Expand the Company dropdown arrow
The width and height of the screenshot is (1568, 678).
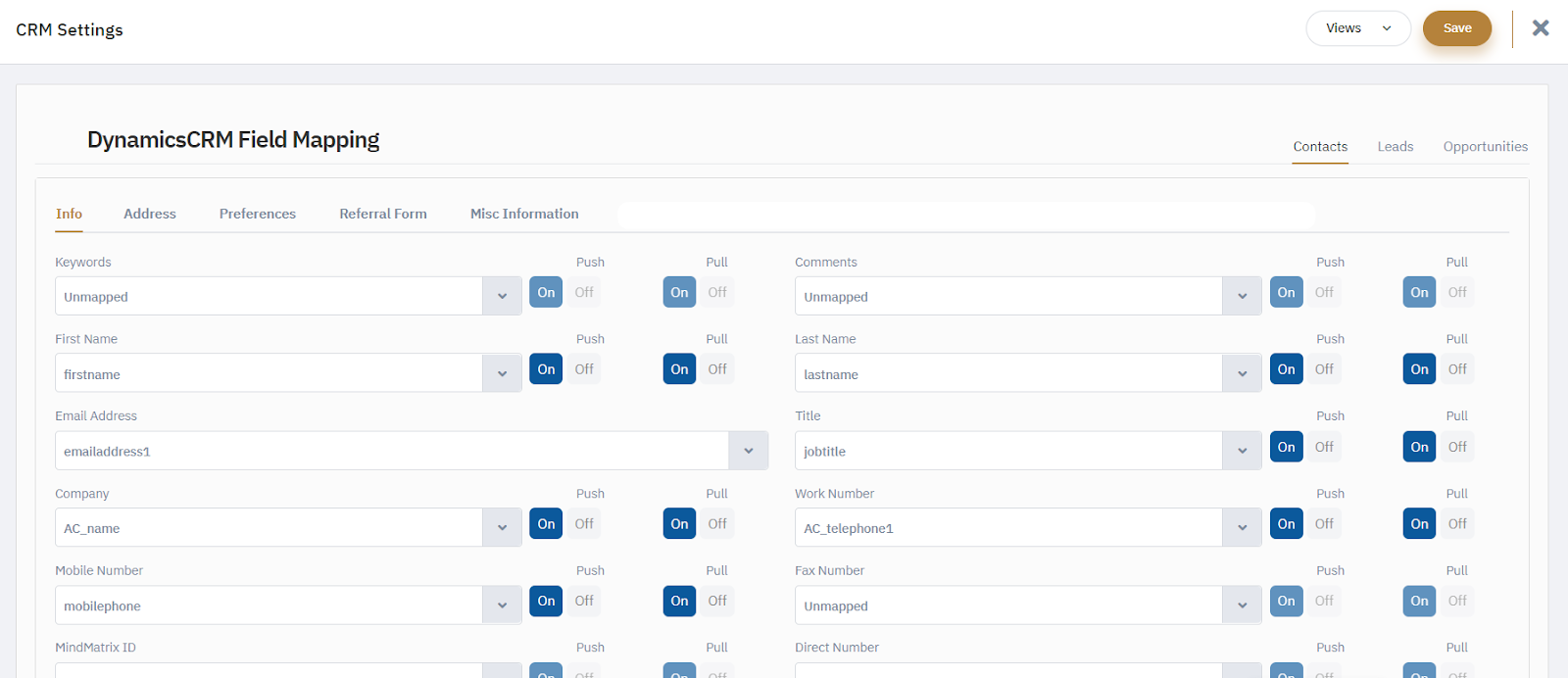click(502, 527)
